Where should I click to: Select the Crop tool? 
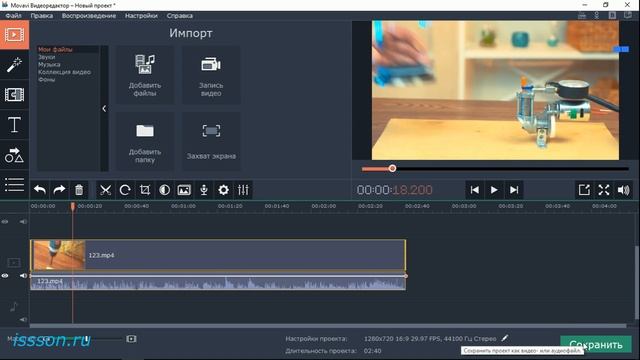144,190
